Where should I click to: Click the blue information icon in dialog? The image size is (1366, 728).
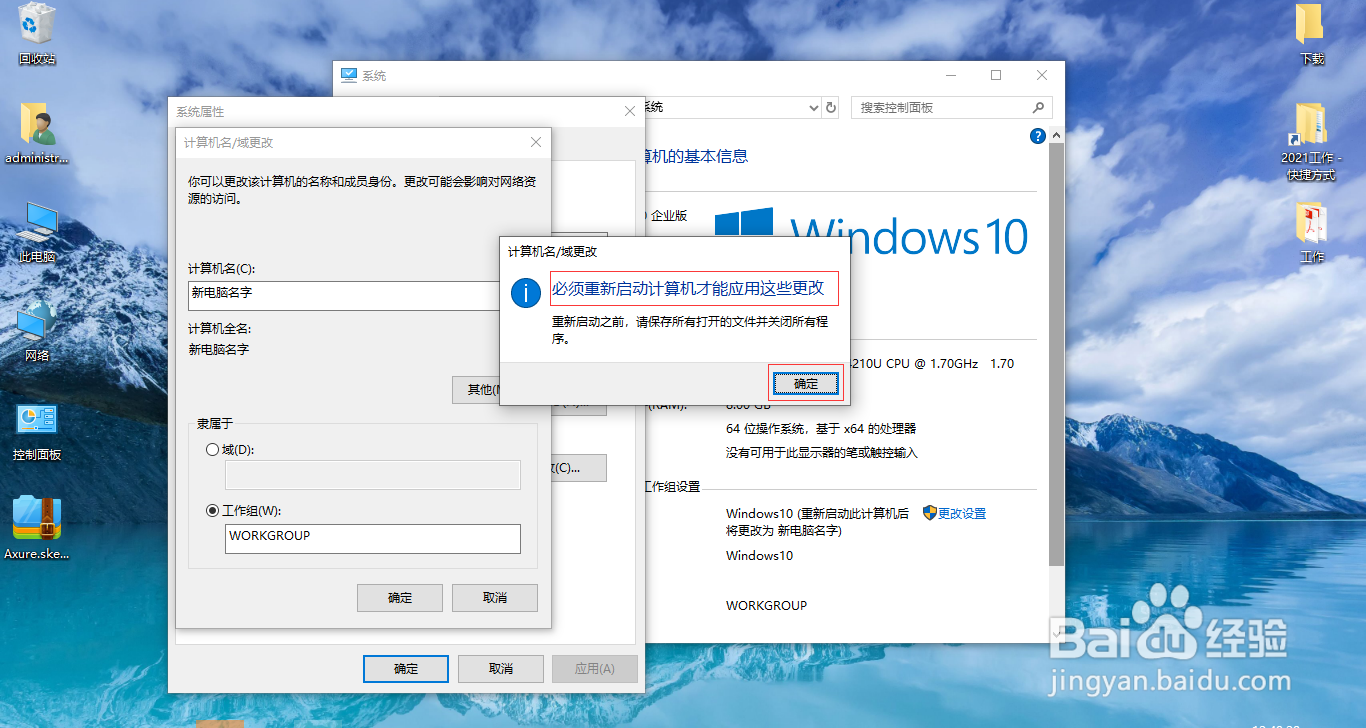click(526, 292)
